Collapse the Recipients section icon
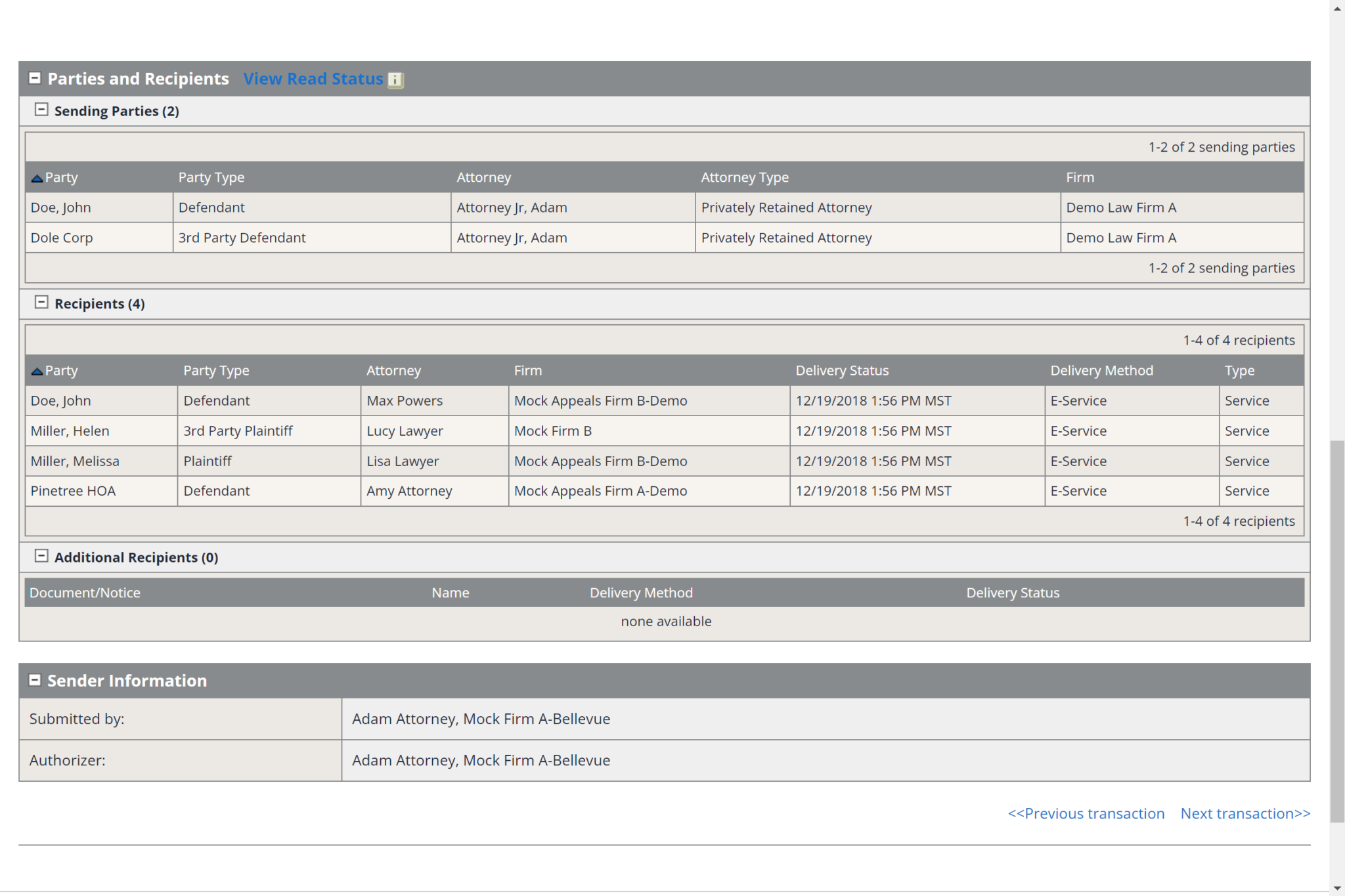Viewport: 1345px width, 896px height. tap(43, 303)
